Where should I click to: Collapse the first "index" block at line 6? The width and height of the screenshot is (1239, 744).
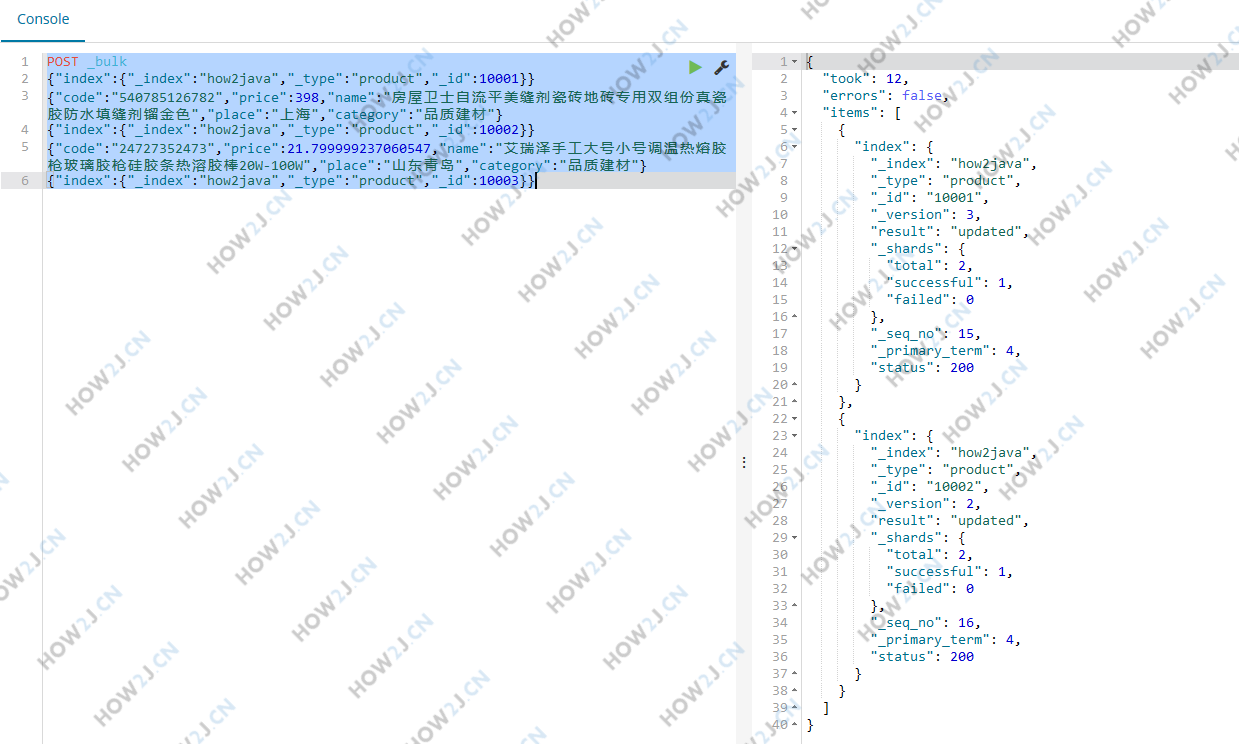795,147
